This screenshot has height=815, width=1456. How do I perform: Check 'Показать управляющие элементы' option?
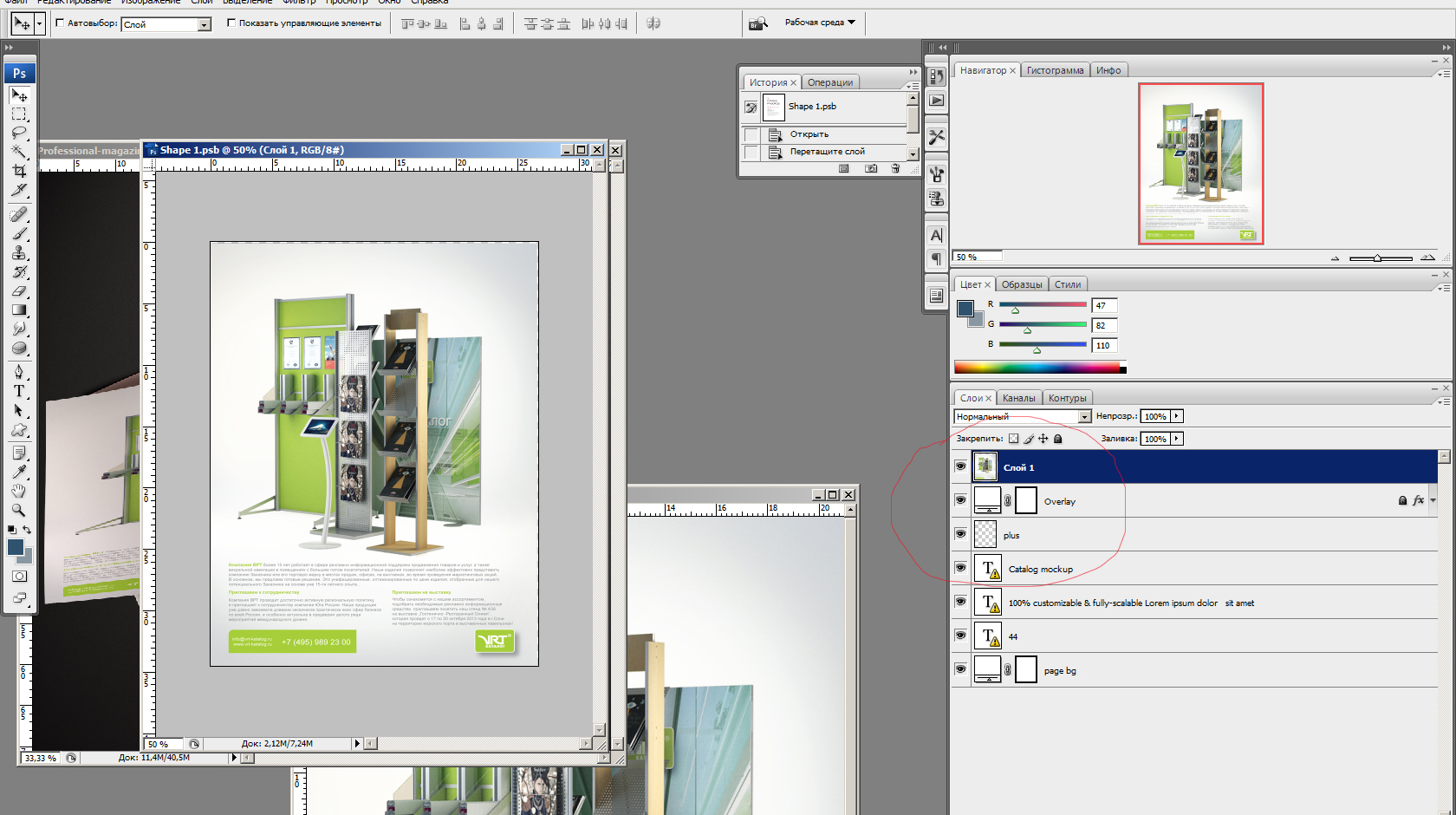coord(231,23)
